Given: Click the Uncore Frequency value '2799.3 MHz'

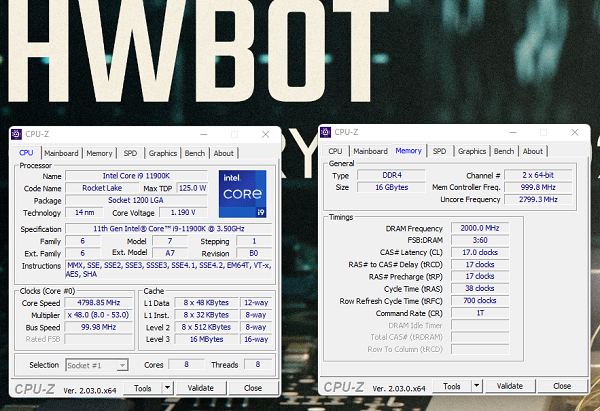Looking at the screenshot, I should pyautogui.click(x=538, y=199).
